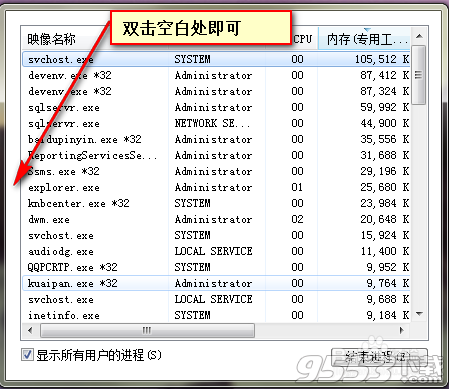449x389 pixels.
Task: Select devenv.exe *32 process using 87,412 K
Action: (216, 75)
